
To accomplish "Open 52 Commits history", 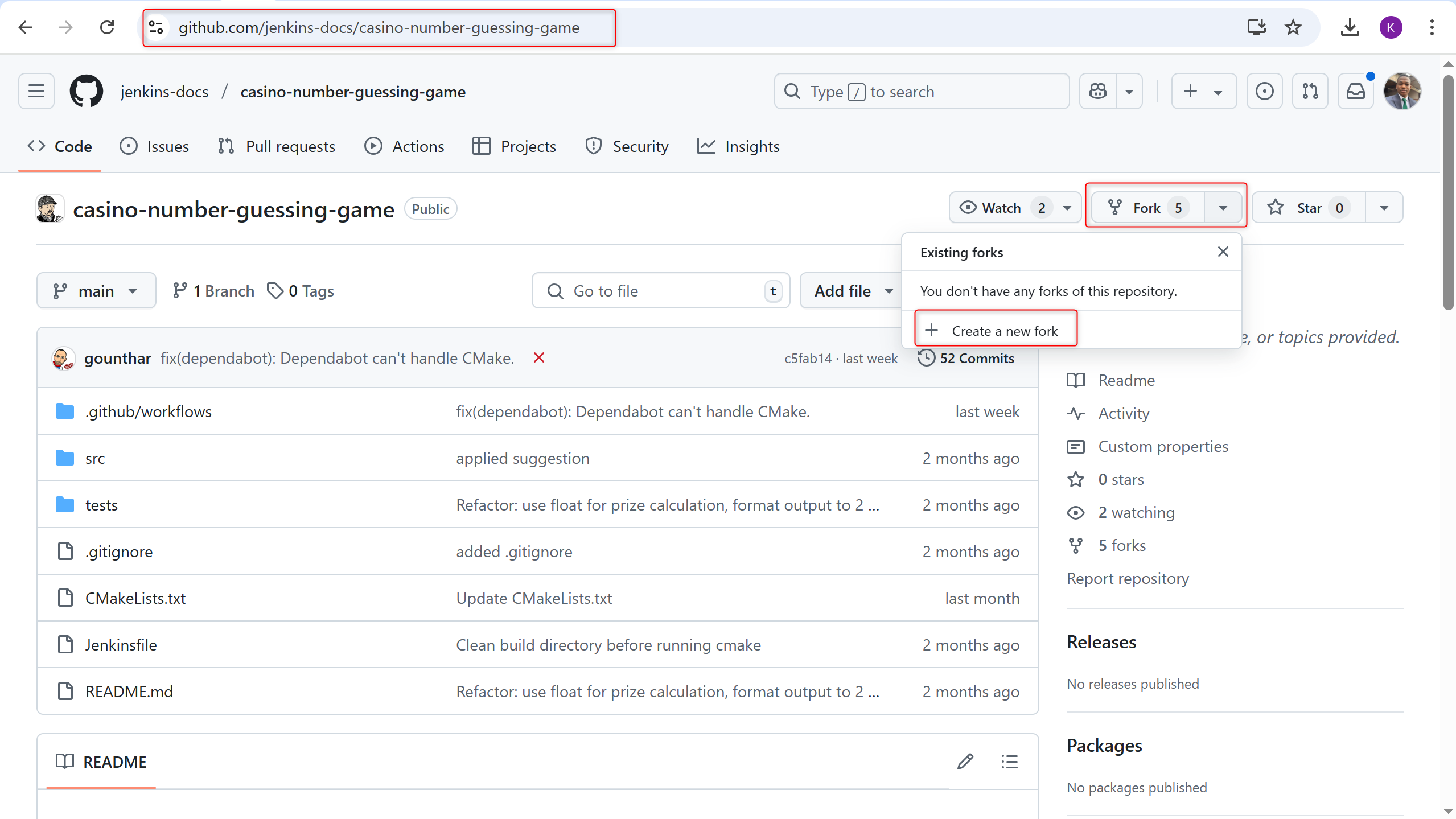I will tap(966, 358).
